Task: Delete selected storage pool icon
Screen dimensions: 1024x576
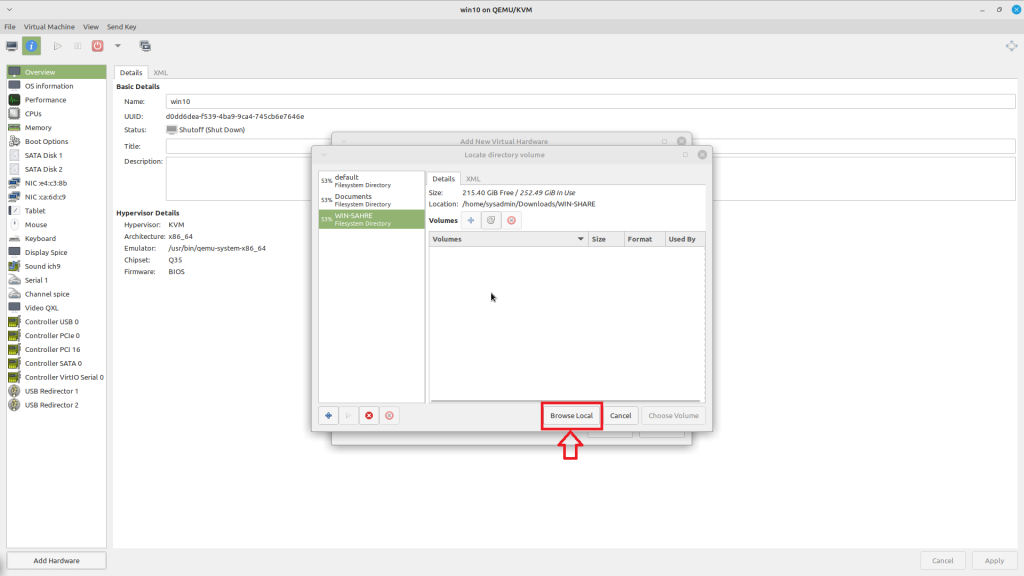Action: coord(389,415)
